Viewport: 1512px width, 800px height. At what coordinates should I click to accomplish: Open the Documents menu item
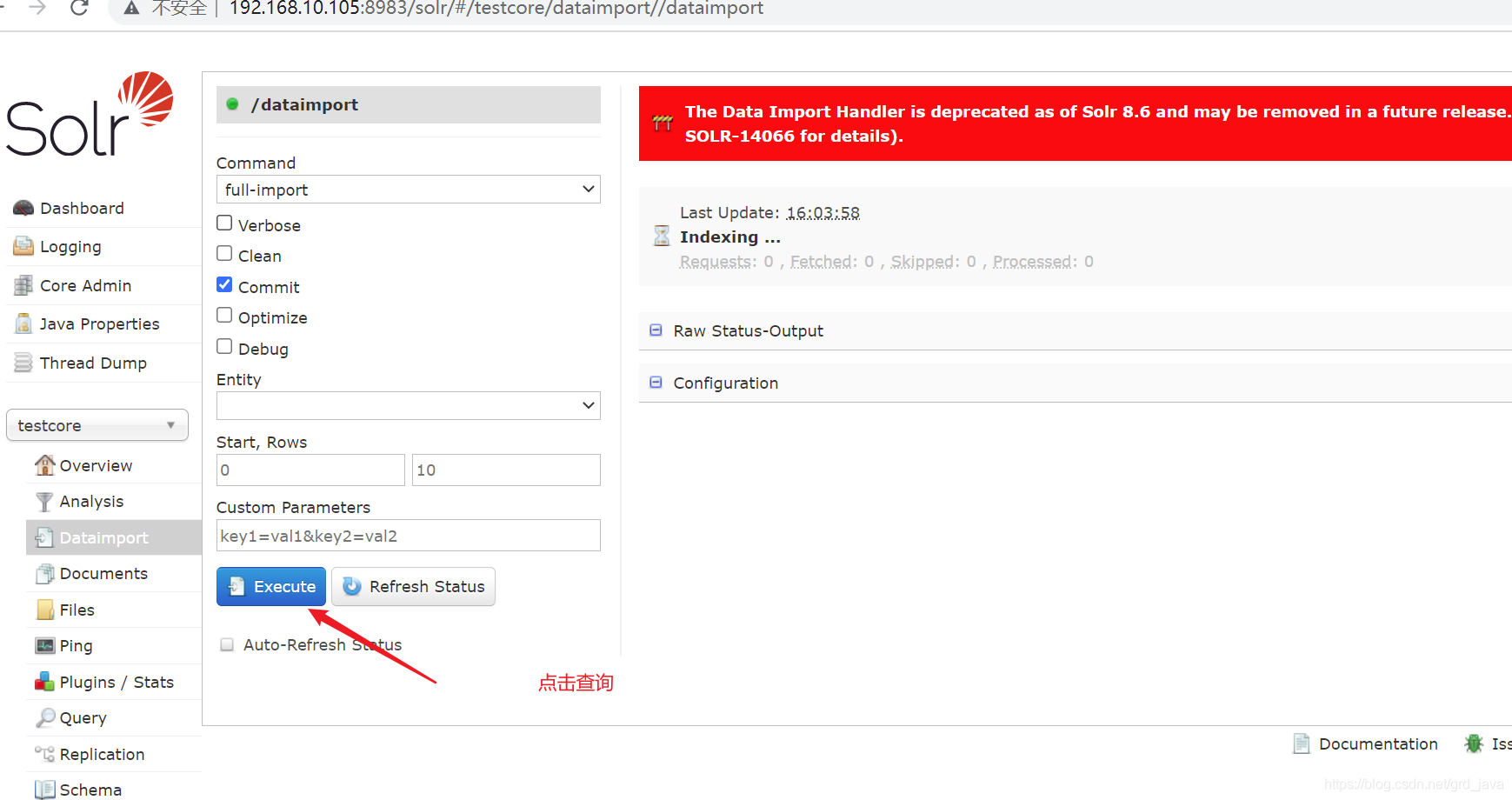(x=103, y=574)
